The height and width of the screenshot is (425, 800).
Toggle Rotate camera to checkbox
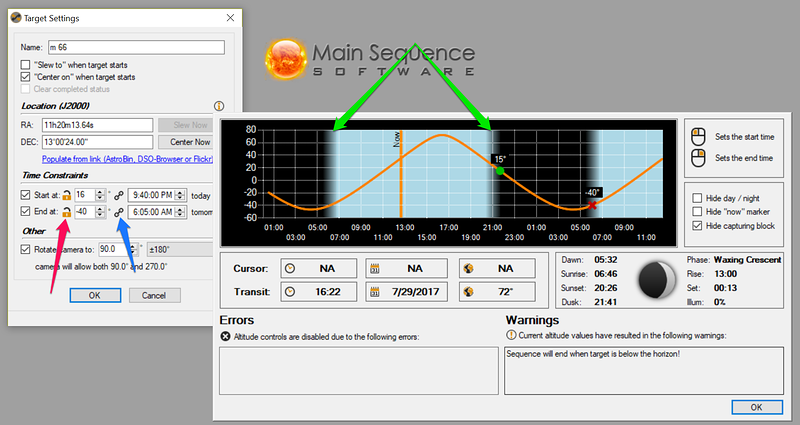25,249
